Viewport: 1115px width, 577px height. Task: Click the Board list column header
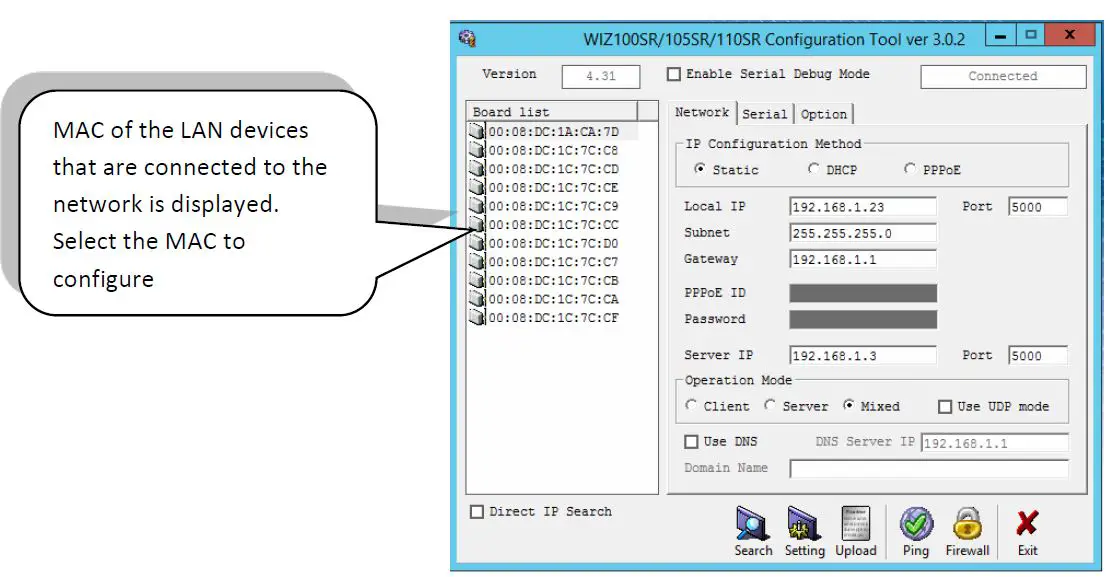point(553,112)
